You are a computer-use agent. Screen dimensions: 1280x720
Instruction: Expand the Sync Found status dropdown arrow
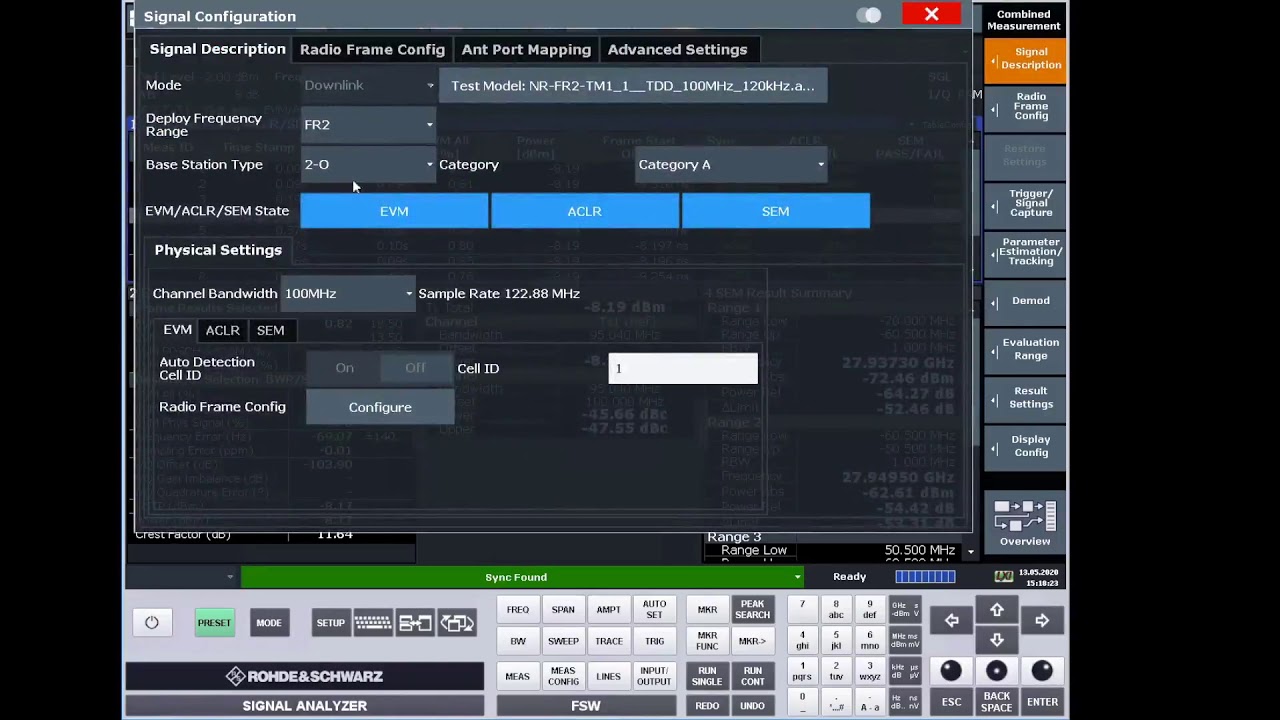coord(797,577)
